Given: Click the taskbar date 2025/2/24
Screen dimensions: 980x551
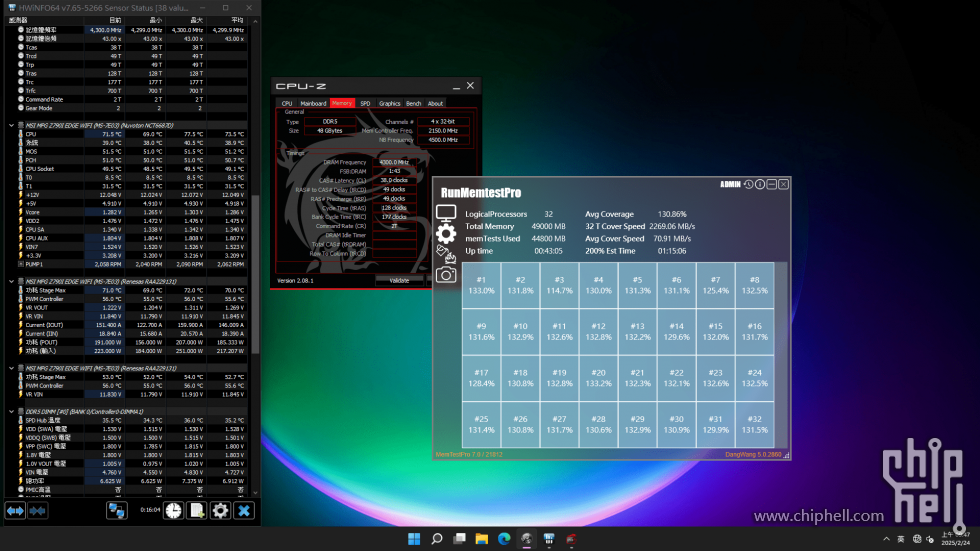Looking at the screenshot, I should pos(956,543).
